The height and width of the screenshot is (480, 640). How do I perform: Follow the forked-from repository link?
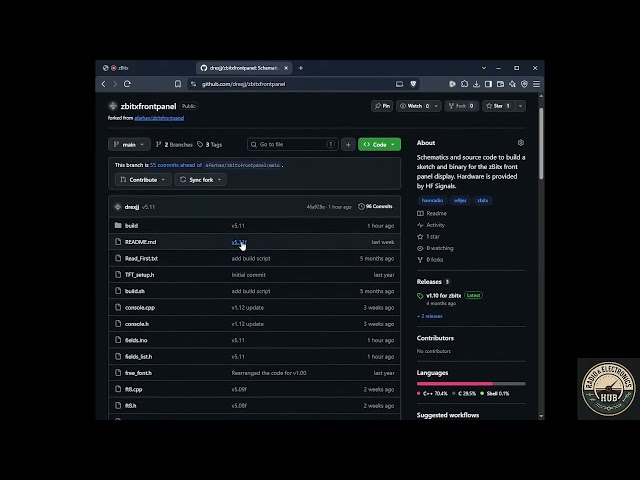(159, 118)
